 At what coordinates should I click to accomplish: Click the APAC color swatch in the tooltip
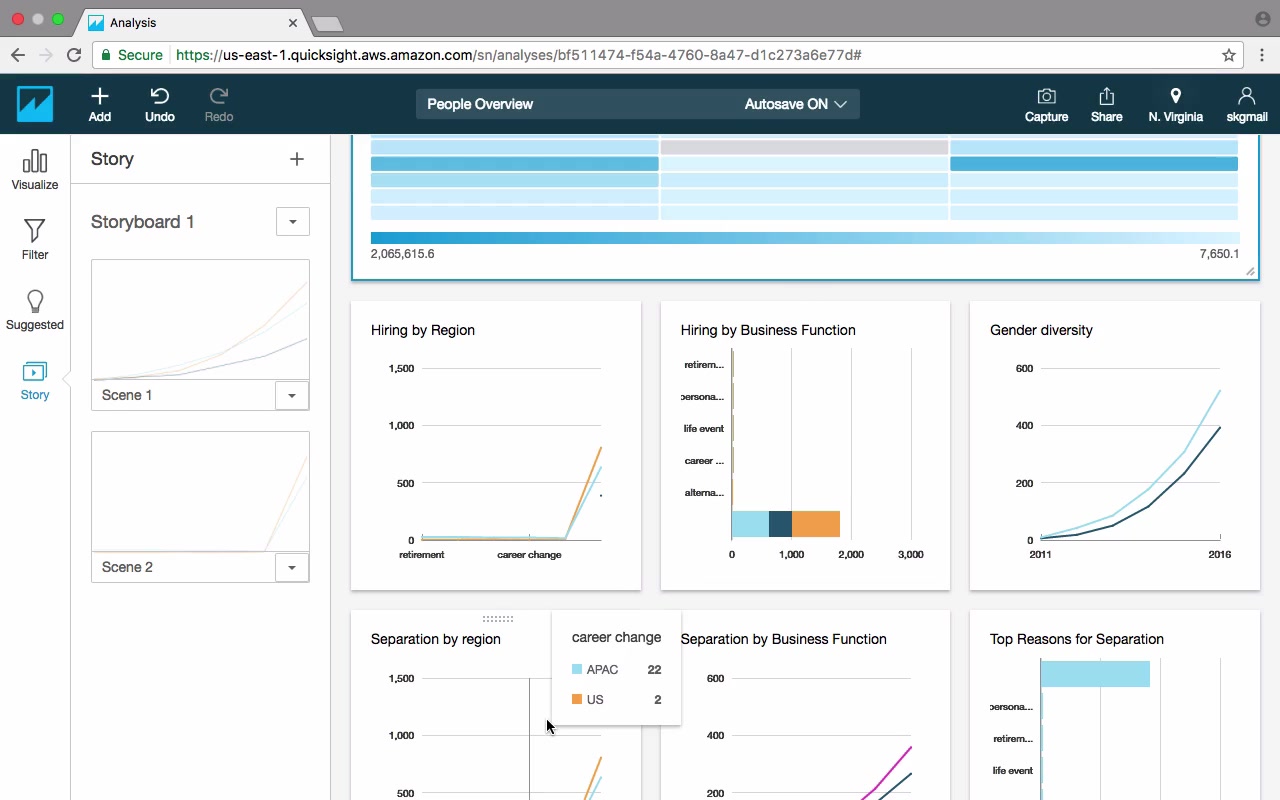pos(577,670)
